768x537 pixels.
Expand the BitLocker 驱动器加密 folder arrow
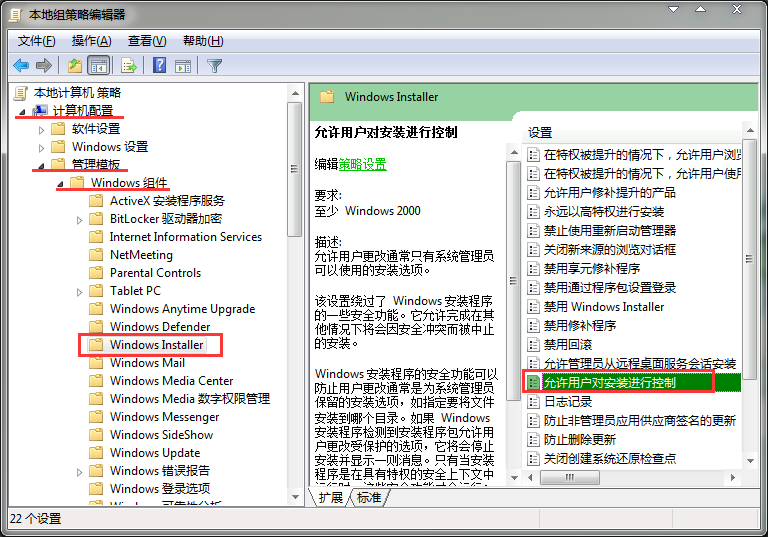click(x=79, y=219)
